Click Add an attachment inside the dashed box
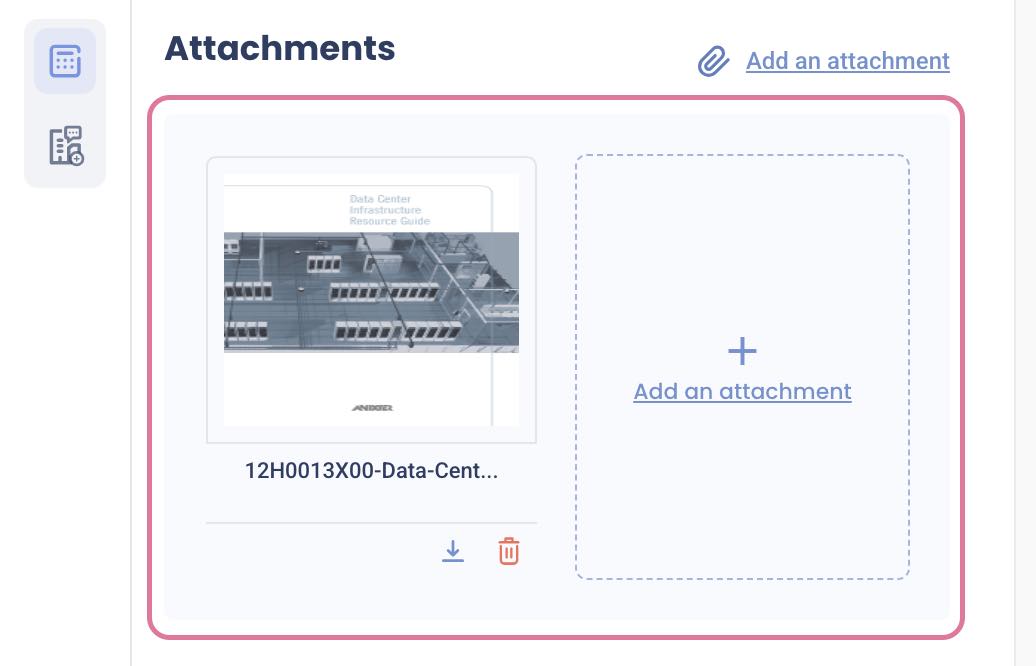Image resolution: width=1036 pixels, height=666 pixels. click(x=742, y=391)
